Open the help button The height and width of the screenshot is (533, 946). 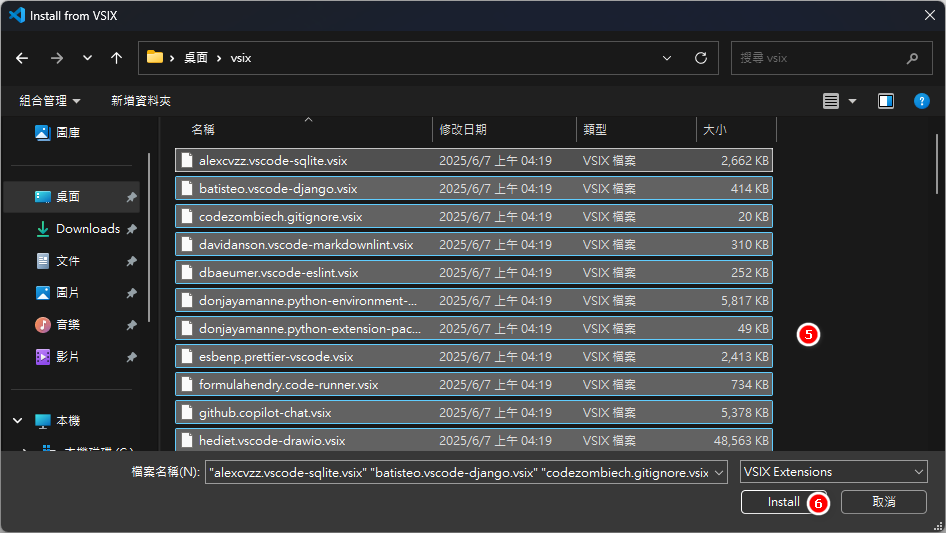[921, 101]
